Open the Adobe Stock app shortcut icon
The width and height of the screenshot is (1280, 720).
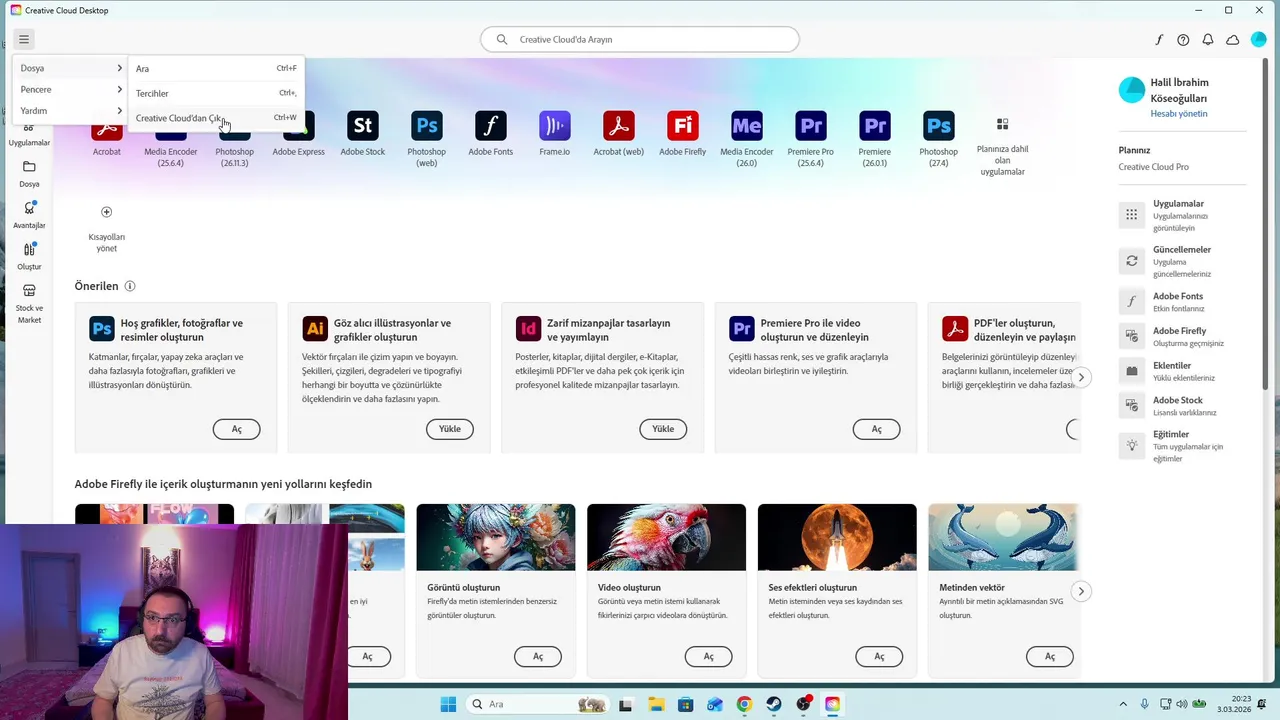click(x=362, y=126)
